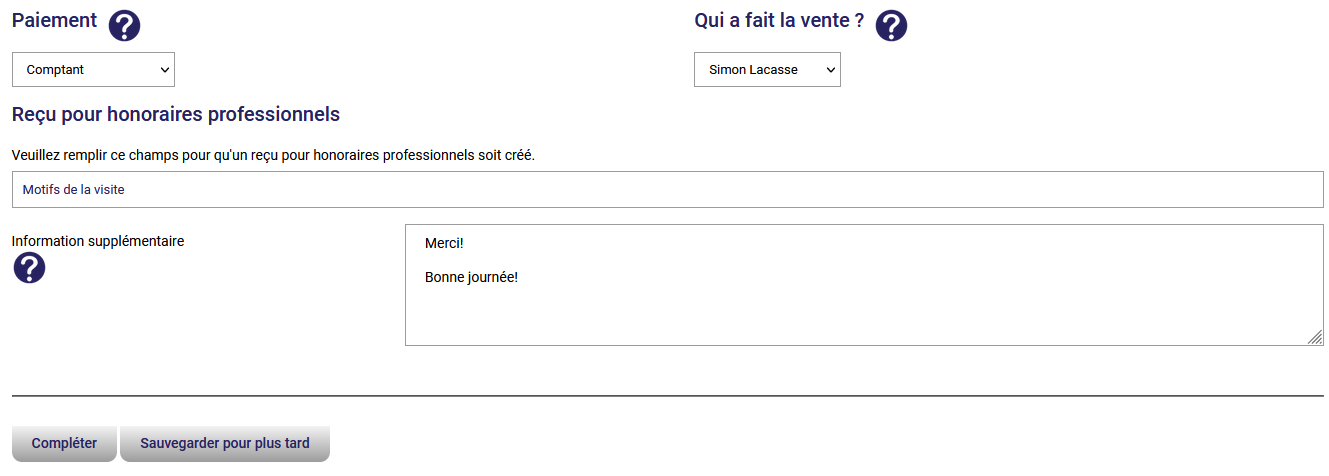Grab the text area resize handle

point(1315,338)
